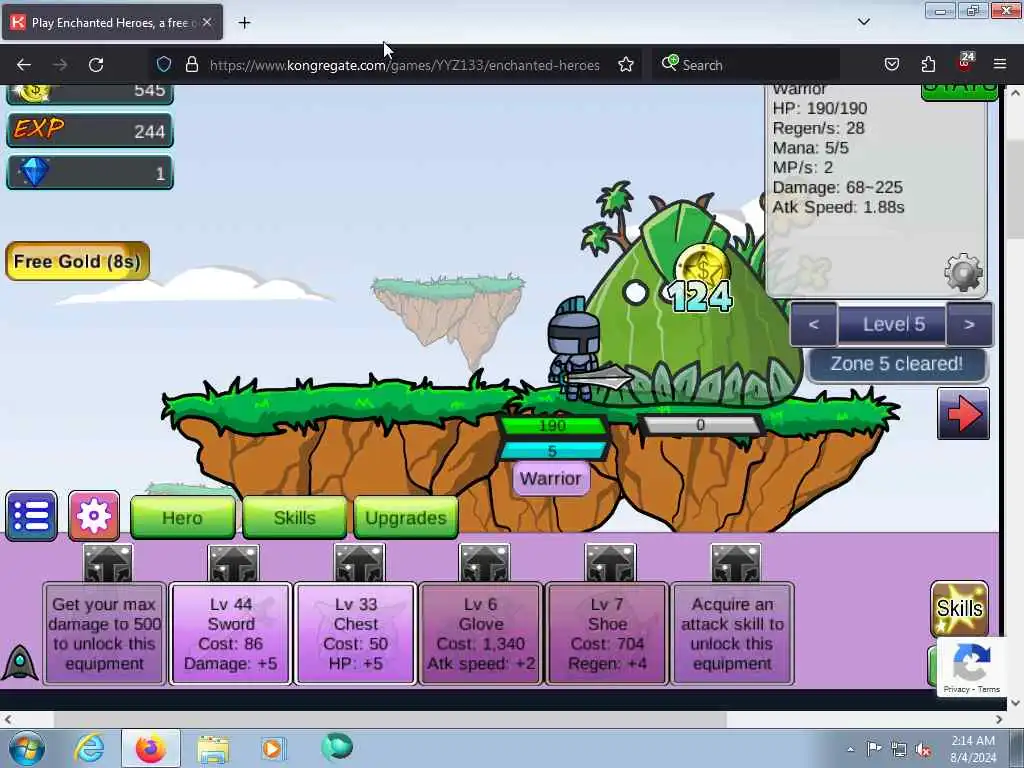
Task: Click the red arrow next zone button
Action: 963,413
